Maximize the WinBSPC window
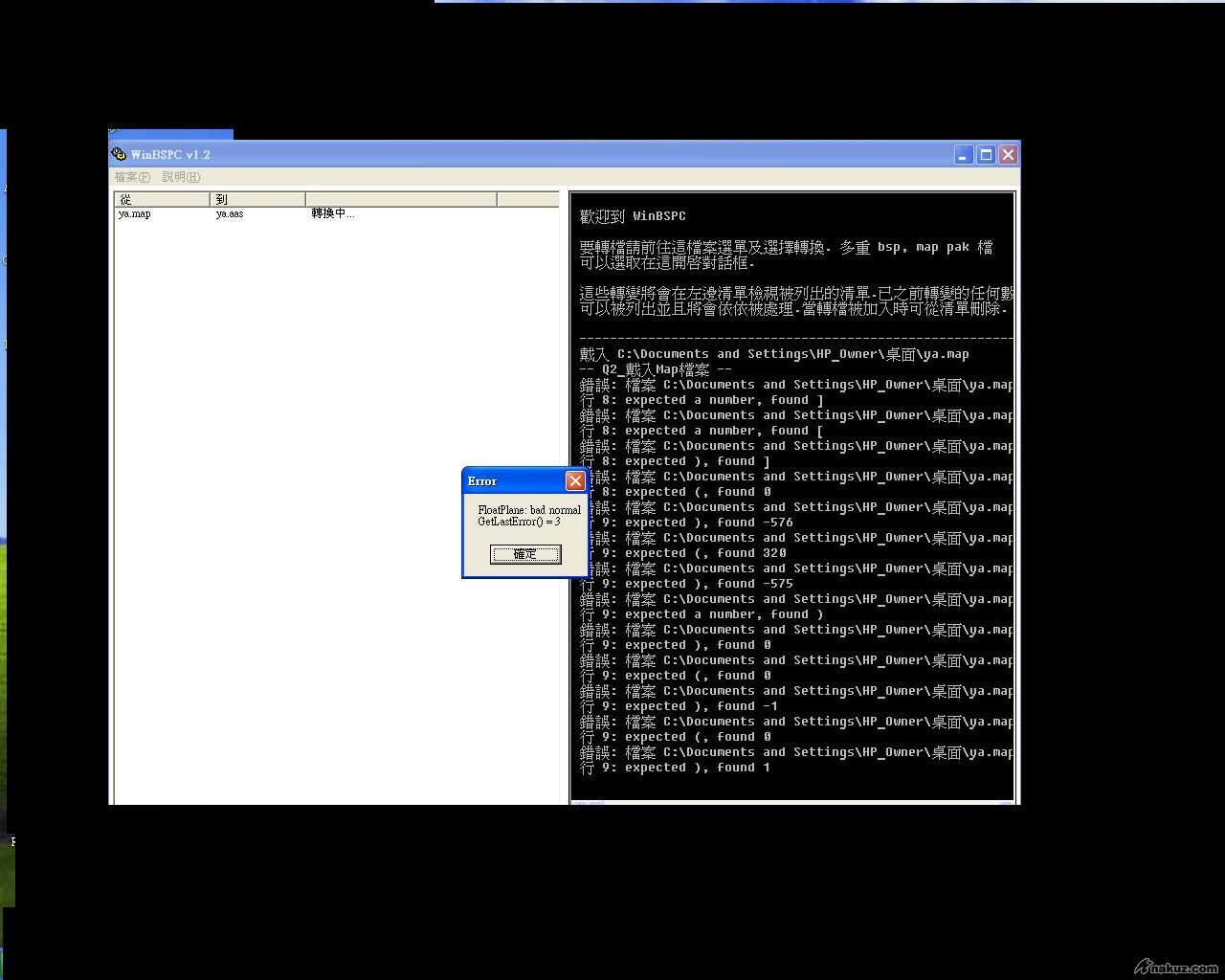Viewport: 1225px width, 980px height. (x=986, y=154)
